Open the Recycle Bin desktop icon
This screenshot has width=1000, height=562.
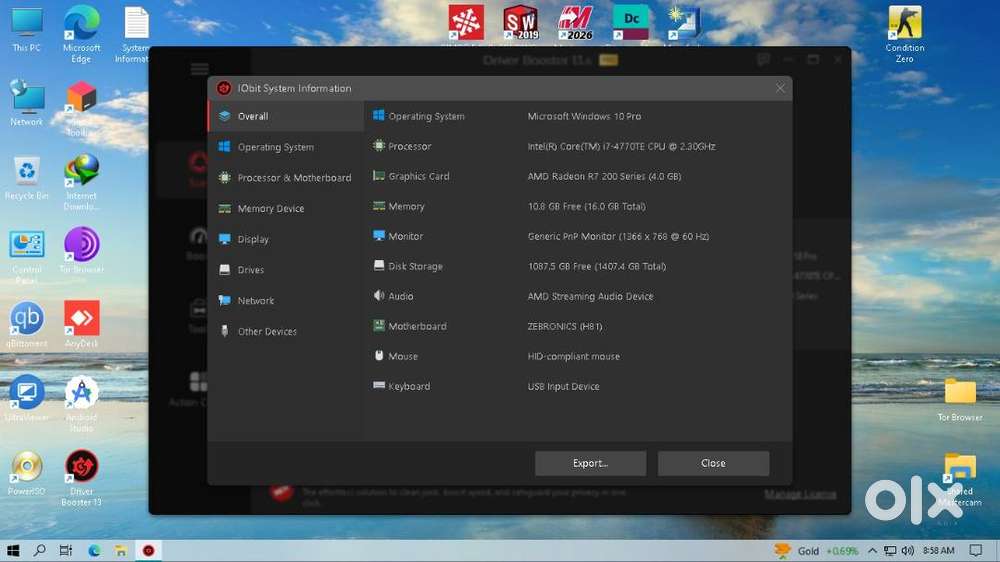coord(27,177)
